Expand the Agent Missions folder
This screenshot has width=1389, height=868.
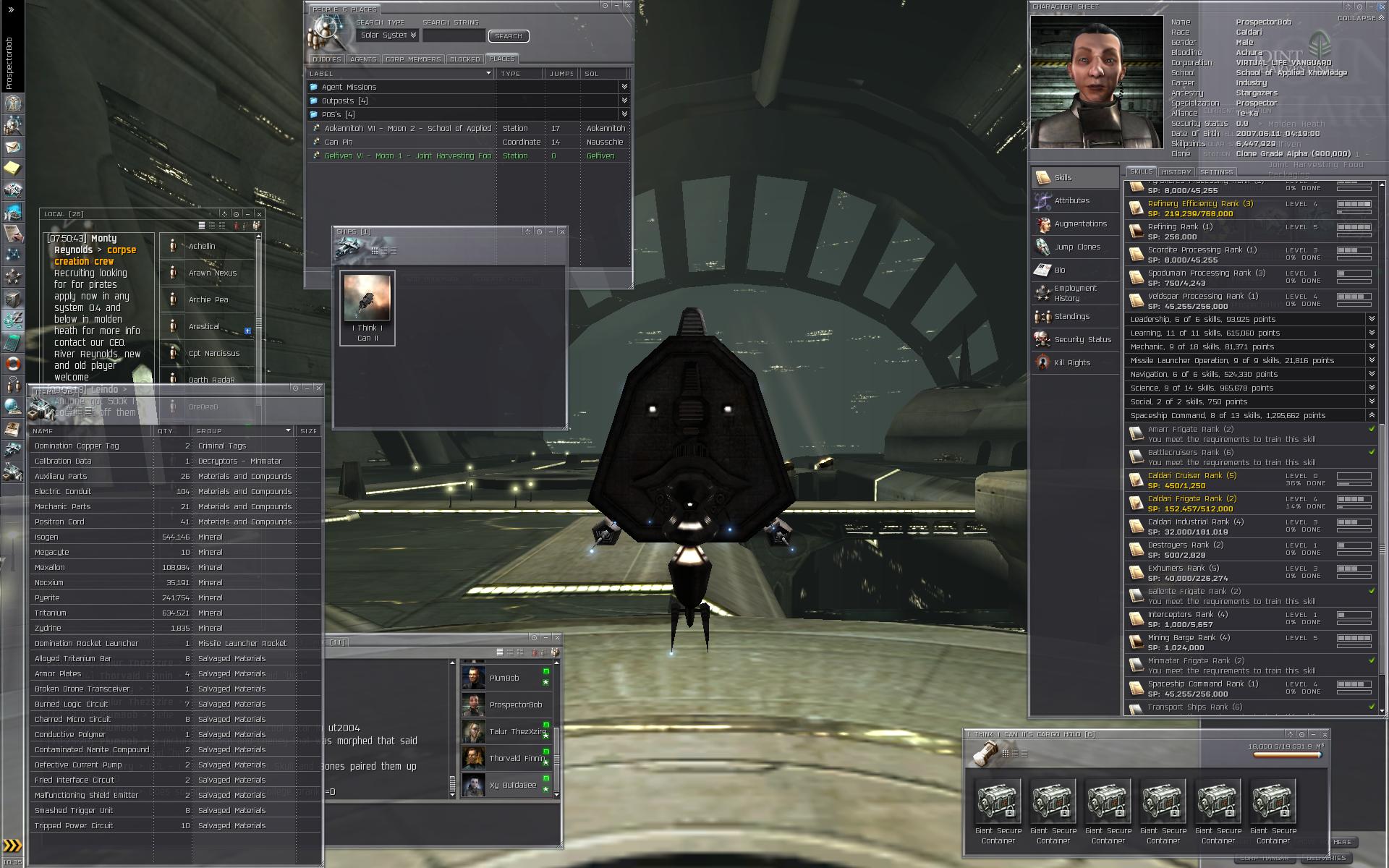(624, 87)
